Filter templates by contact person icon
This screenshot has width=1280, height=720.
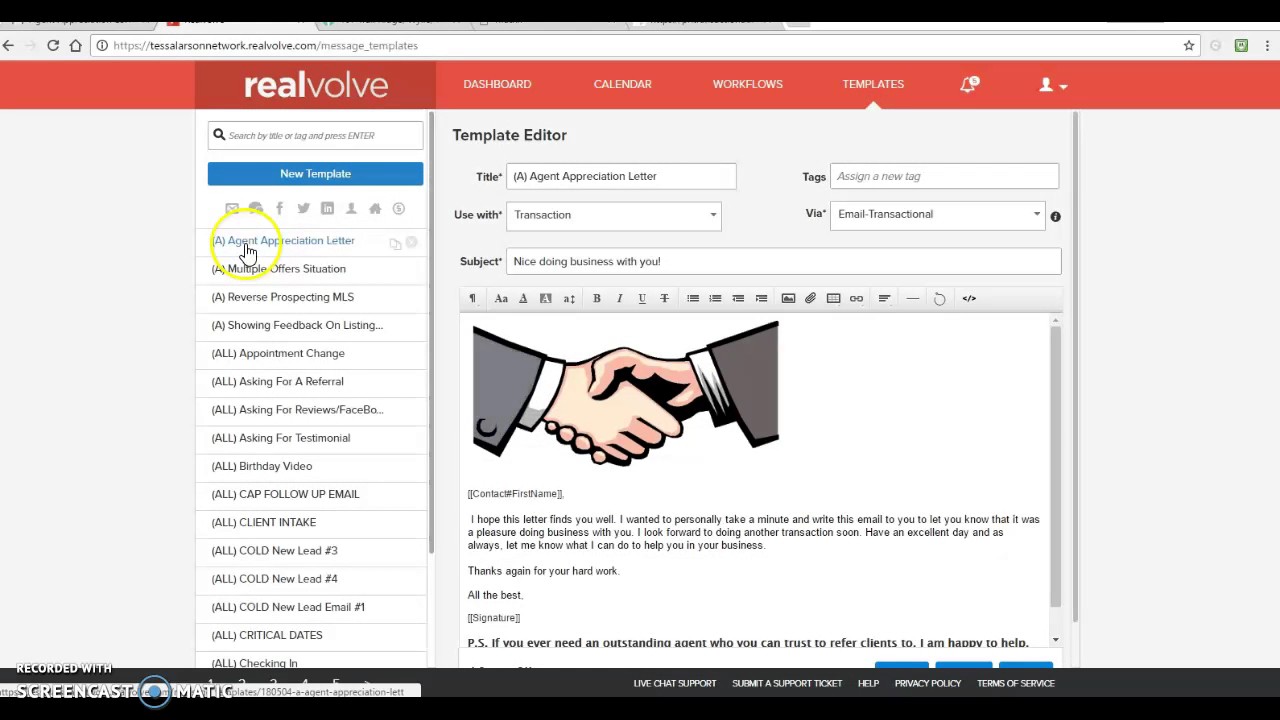351,208
